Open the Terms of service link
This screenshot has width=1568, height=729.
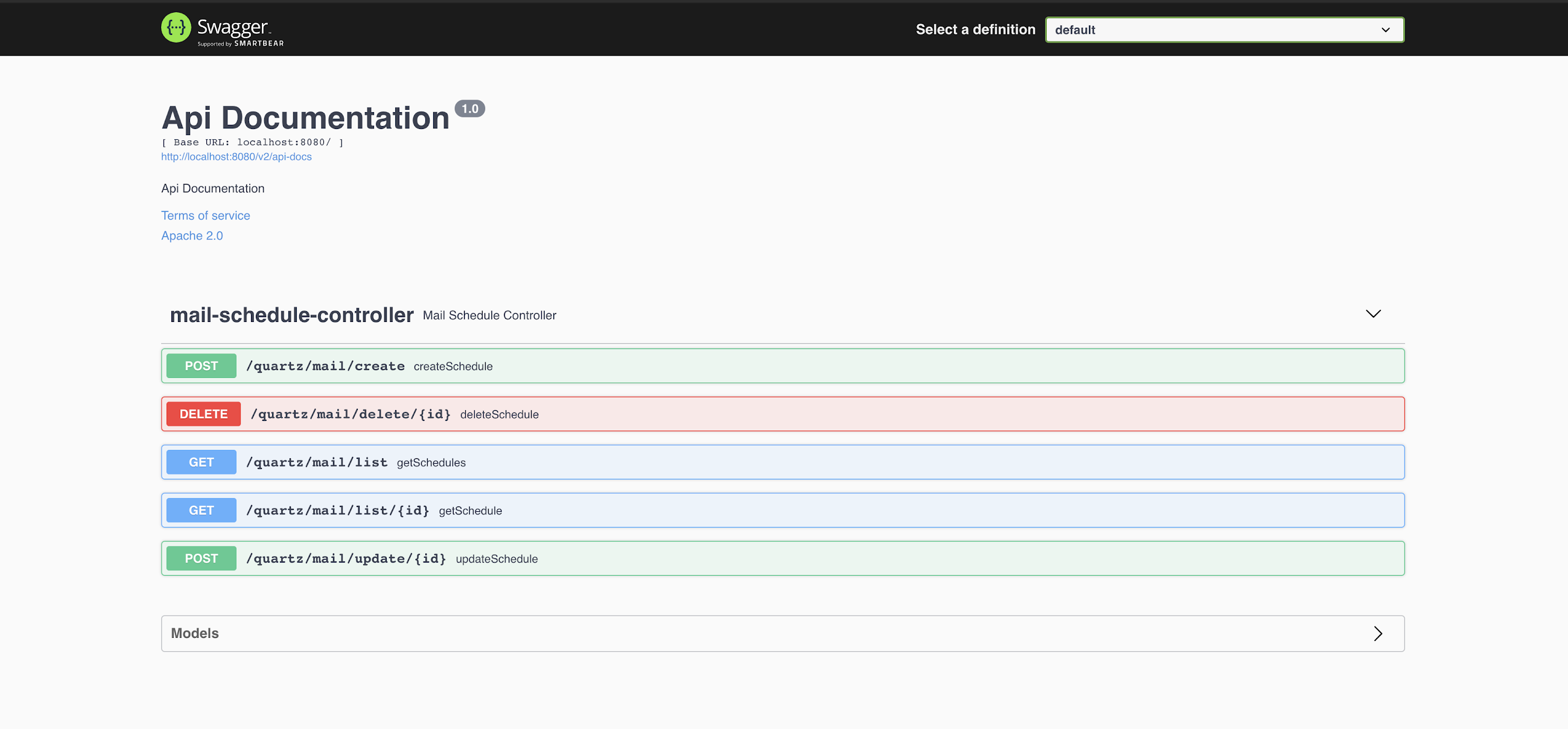205,215
